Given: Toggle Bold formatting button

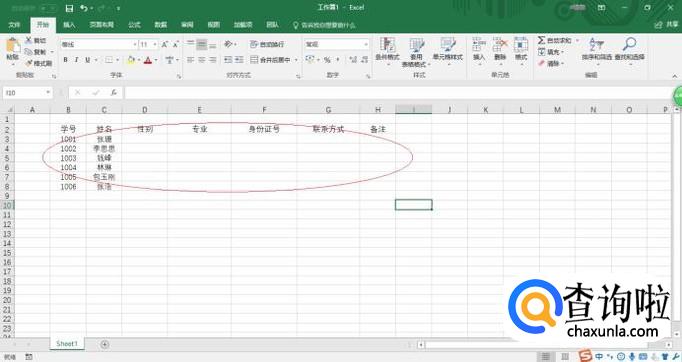Looking at the screenshot, I should (x=65, y=60).
